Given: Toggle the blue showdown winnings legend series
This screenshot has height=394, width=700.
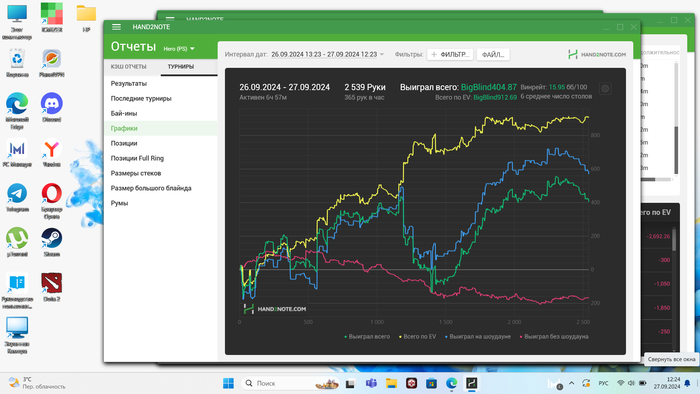Looking at the screenshot, I should point(478,336).
